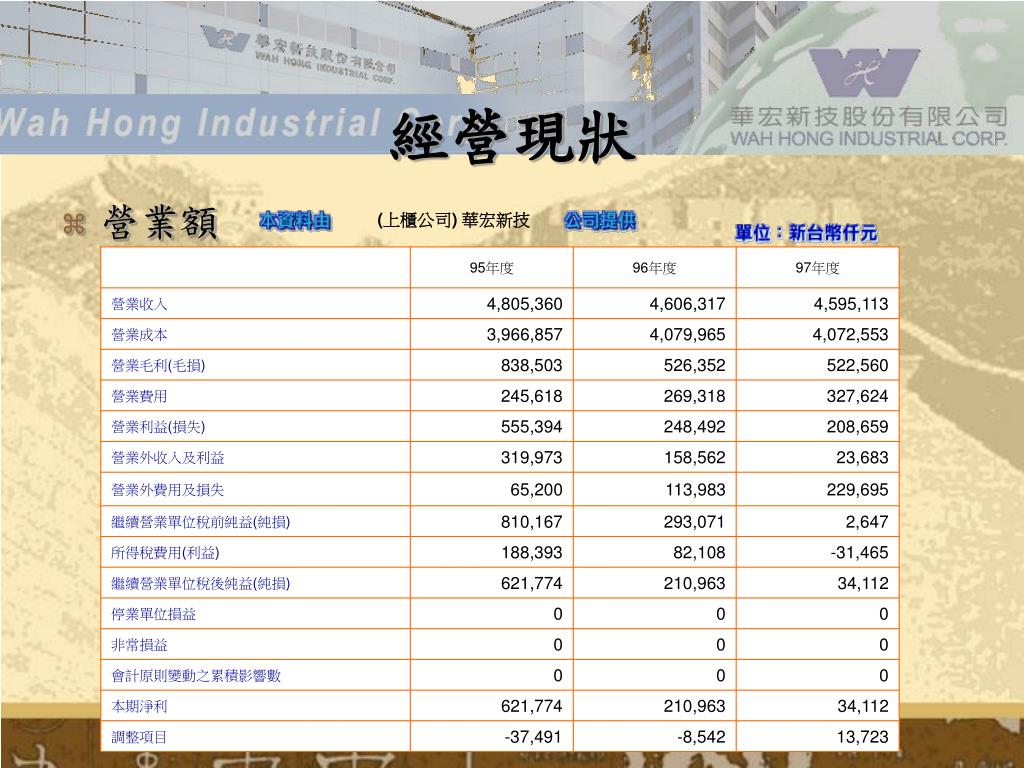Viewport: 1024px width, 768px height.
Task: Click the 營業毛利(毛損) row label
Action: pos(158,365)
